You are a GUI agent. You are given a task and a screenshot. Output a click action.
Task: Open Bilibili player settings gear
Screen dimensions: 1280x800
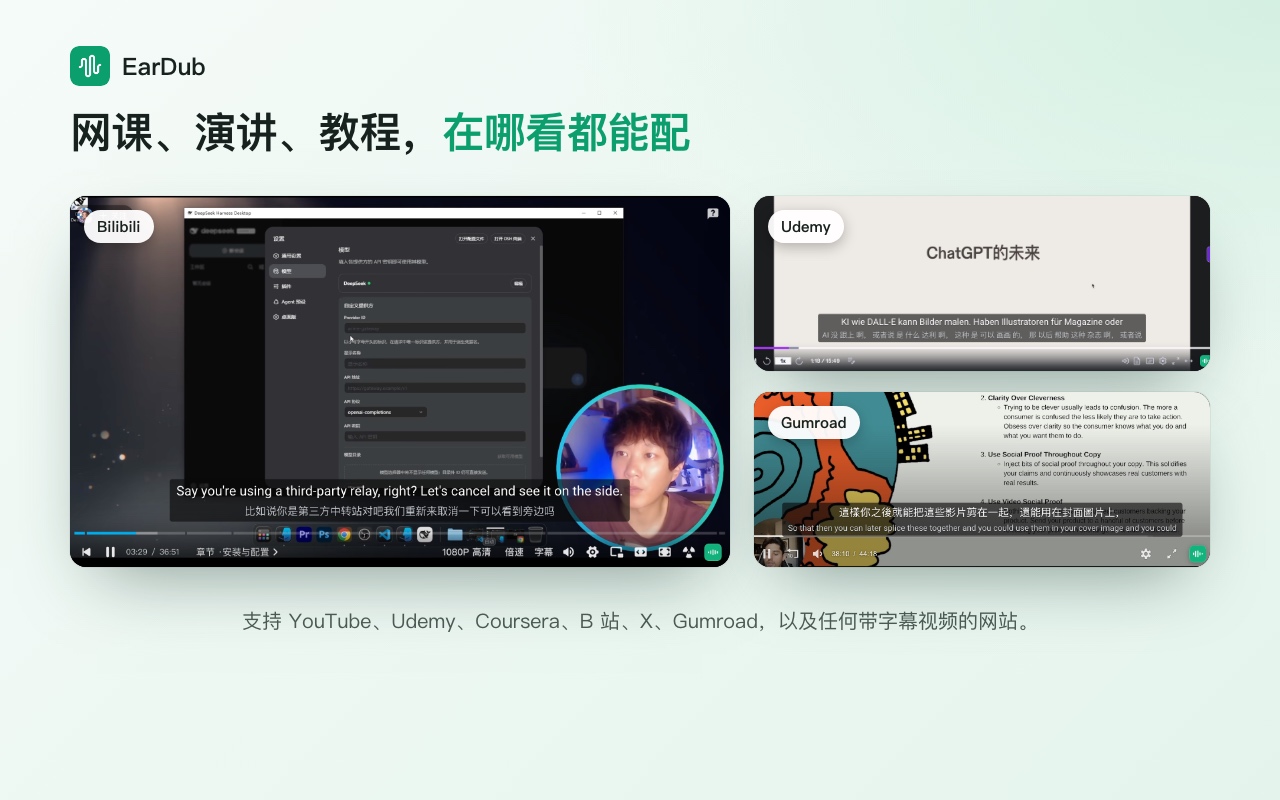(x=592, y=552)
